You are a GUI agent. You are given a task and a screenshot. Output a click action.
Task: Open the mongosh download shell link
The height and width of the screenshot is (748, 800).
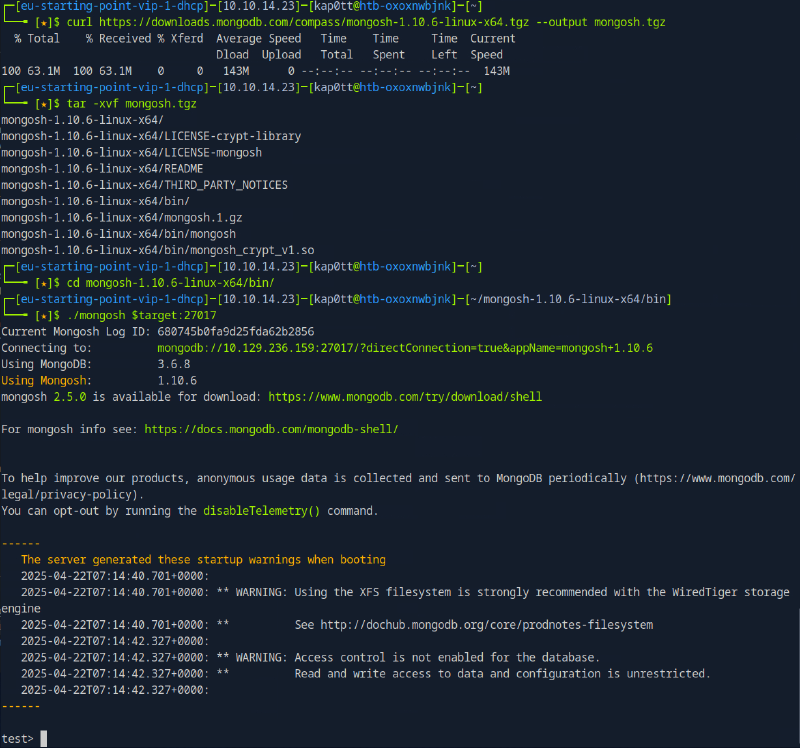pyautogui.click(x=405, y=397)
